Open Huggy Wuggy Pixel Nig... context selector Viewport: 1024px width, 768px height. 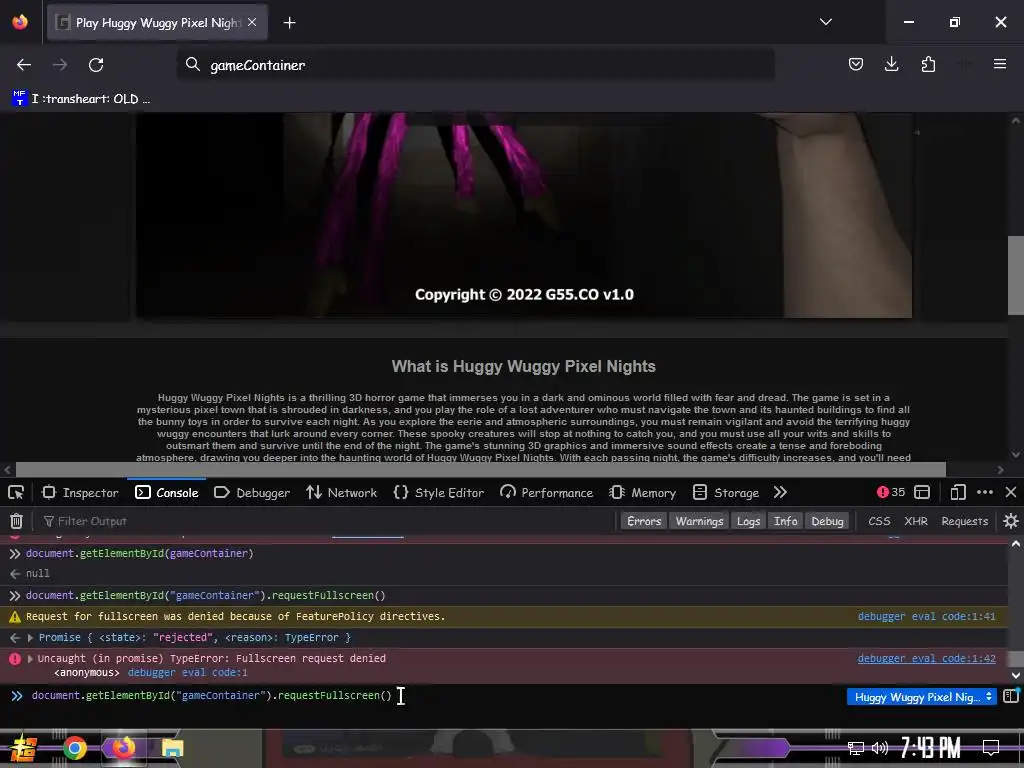[x=921, y=697]
